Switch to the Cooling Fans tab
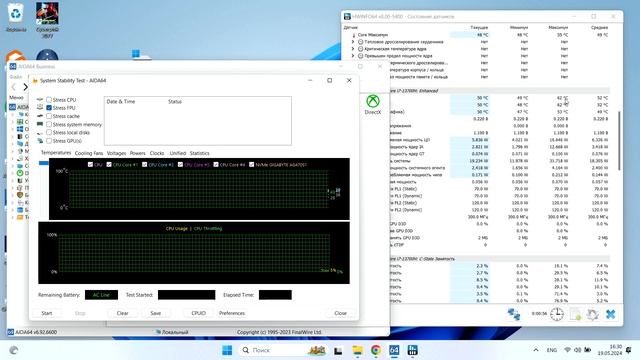Screen dimensions: 640x360 tap(89, 153)
